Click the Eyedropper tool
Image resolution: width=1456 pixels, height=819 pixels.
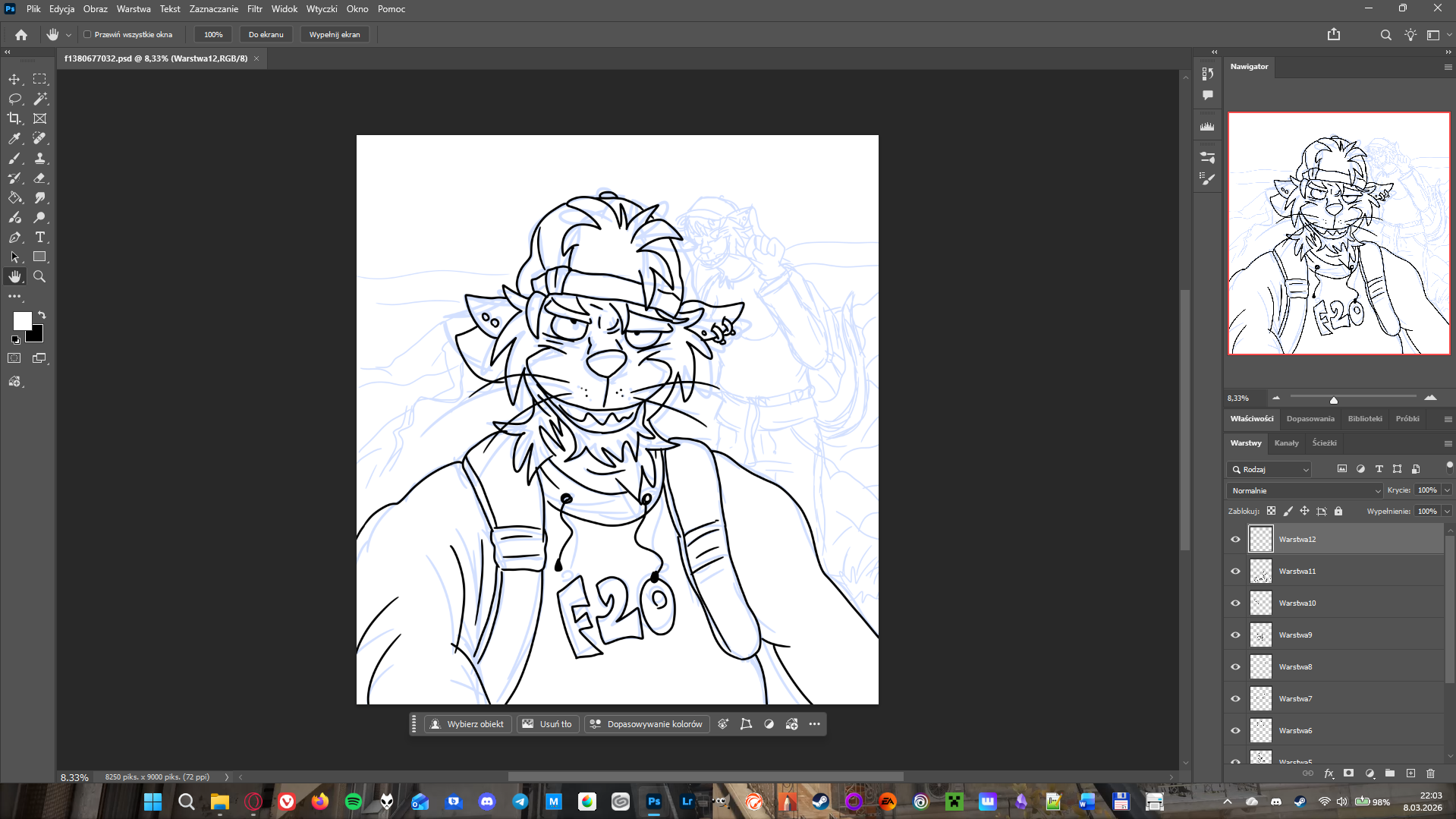[x=14, y=139]
